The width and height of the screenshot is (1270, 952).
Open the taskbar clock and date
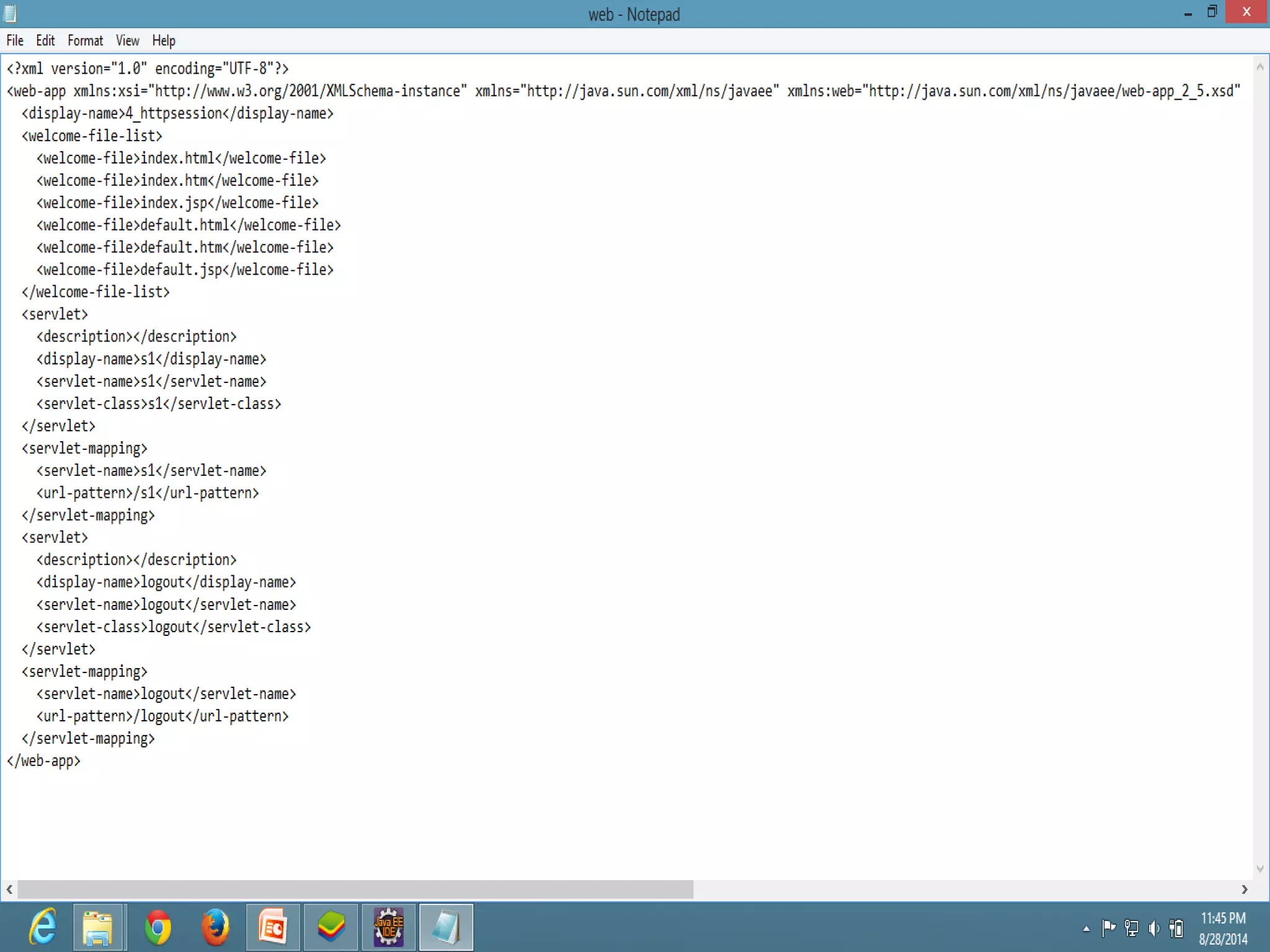pyautogui.click(x=1222, y=928)
